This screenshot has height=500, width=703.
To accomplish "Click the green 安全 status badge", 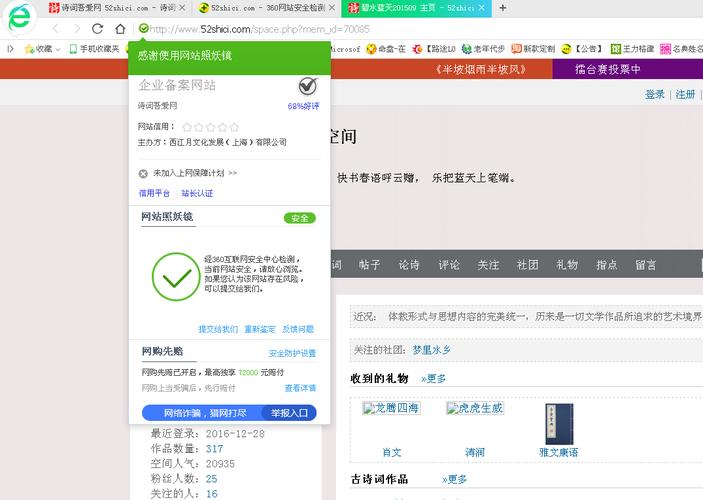I will pyautogui.click(x=299, y=218).
